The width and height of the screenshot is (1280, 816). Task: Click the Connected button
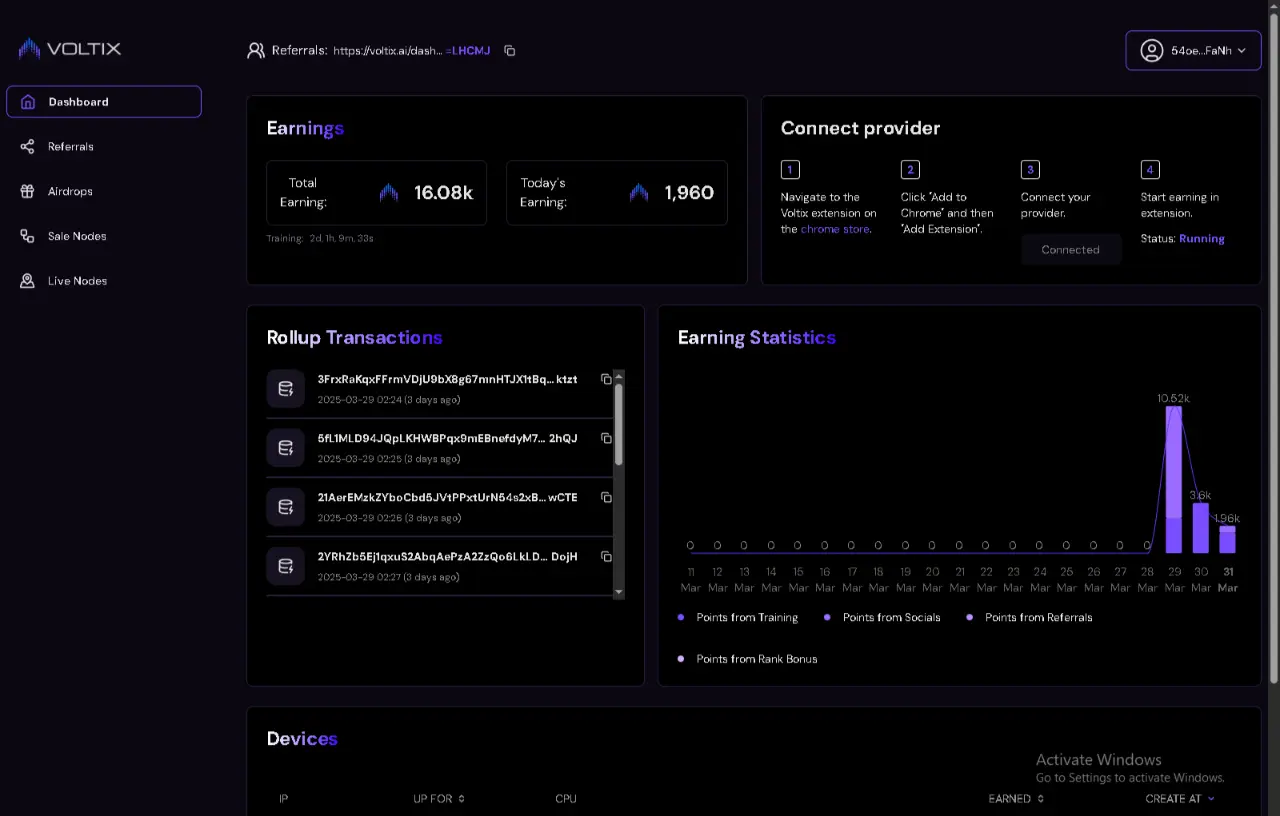pyautogui.click(x=1070, y=250)
